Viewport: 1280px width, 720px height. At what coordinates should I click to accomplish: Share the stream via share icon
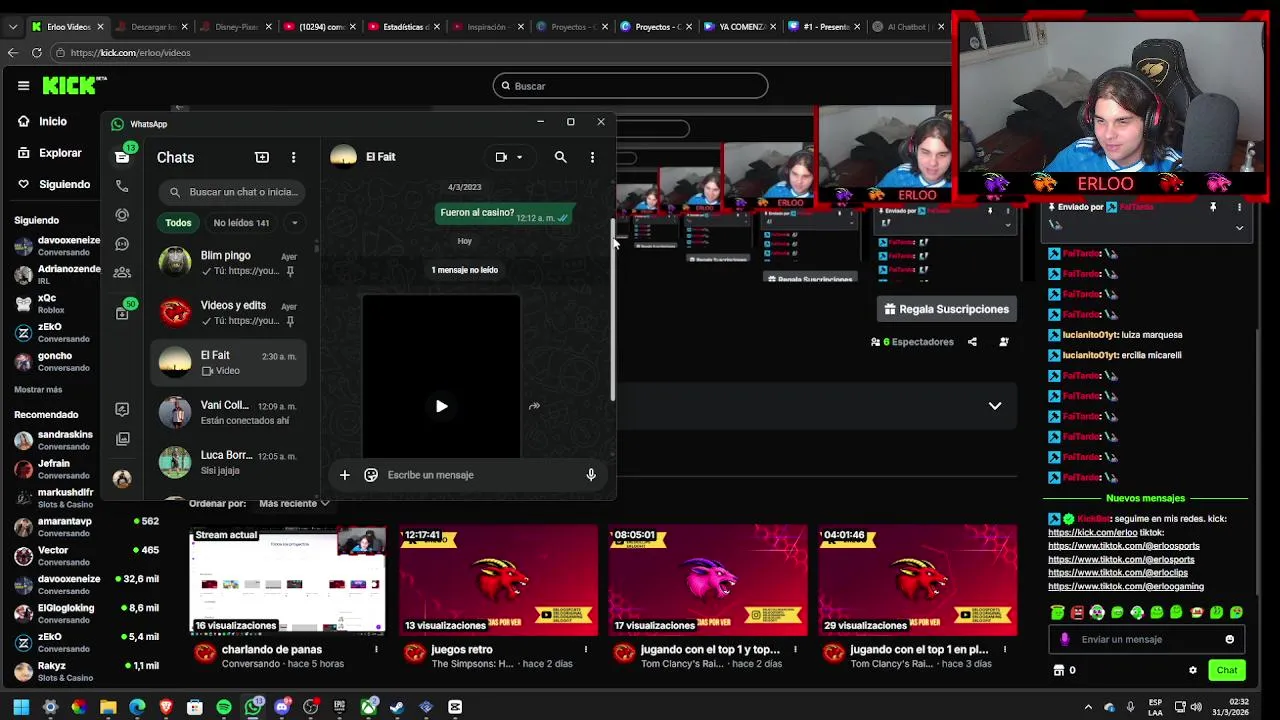(972, 342)
